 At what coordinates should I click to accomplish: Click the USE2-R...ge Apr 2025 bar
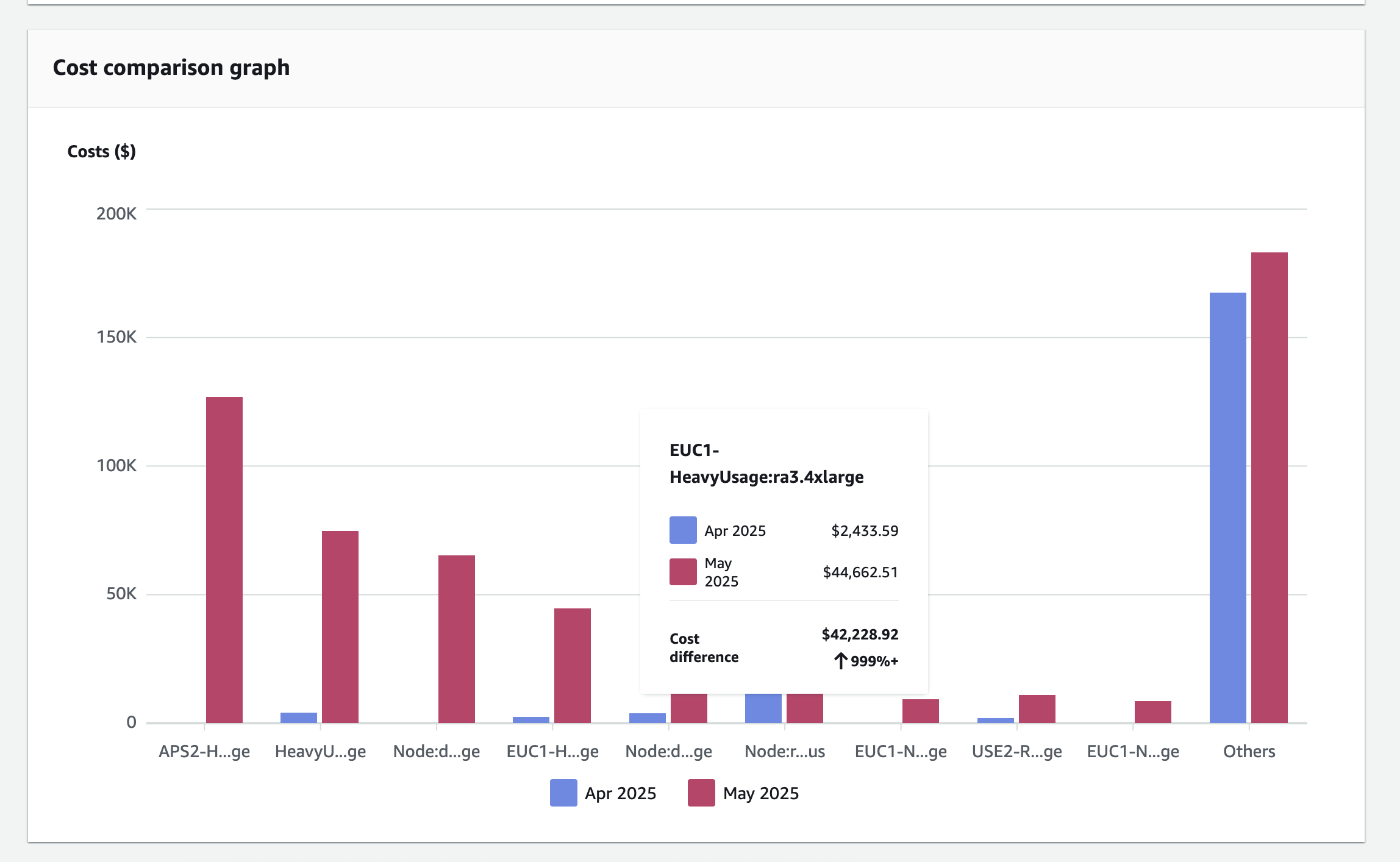[x=995, y=721]
